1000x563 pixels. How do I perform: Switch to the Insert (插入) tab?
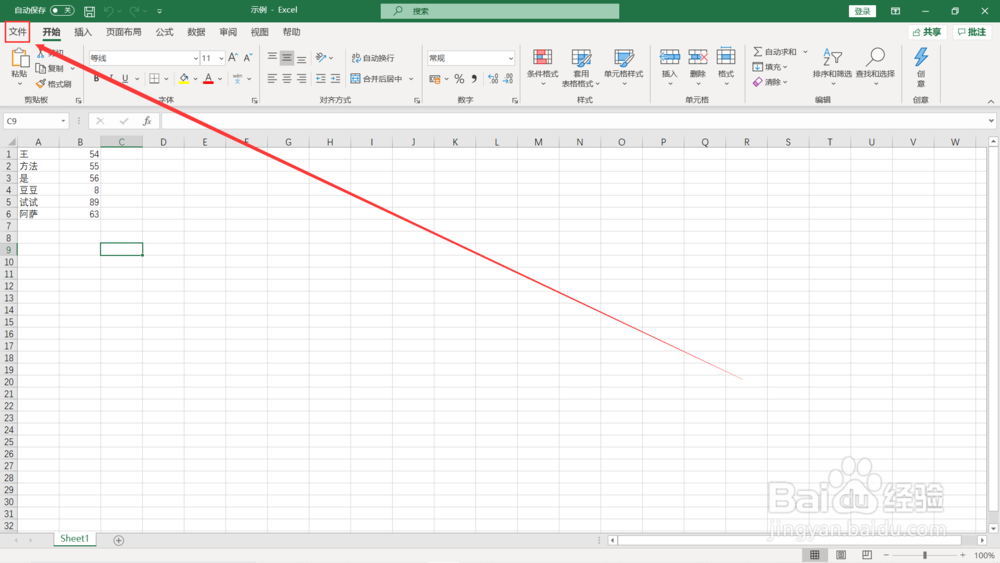pyautogui.click(x=83, y=32)
